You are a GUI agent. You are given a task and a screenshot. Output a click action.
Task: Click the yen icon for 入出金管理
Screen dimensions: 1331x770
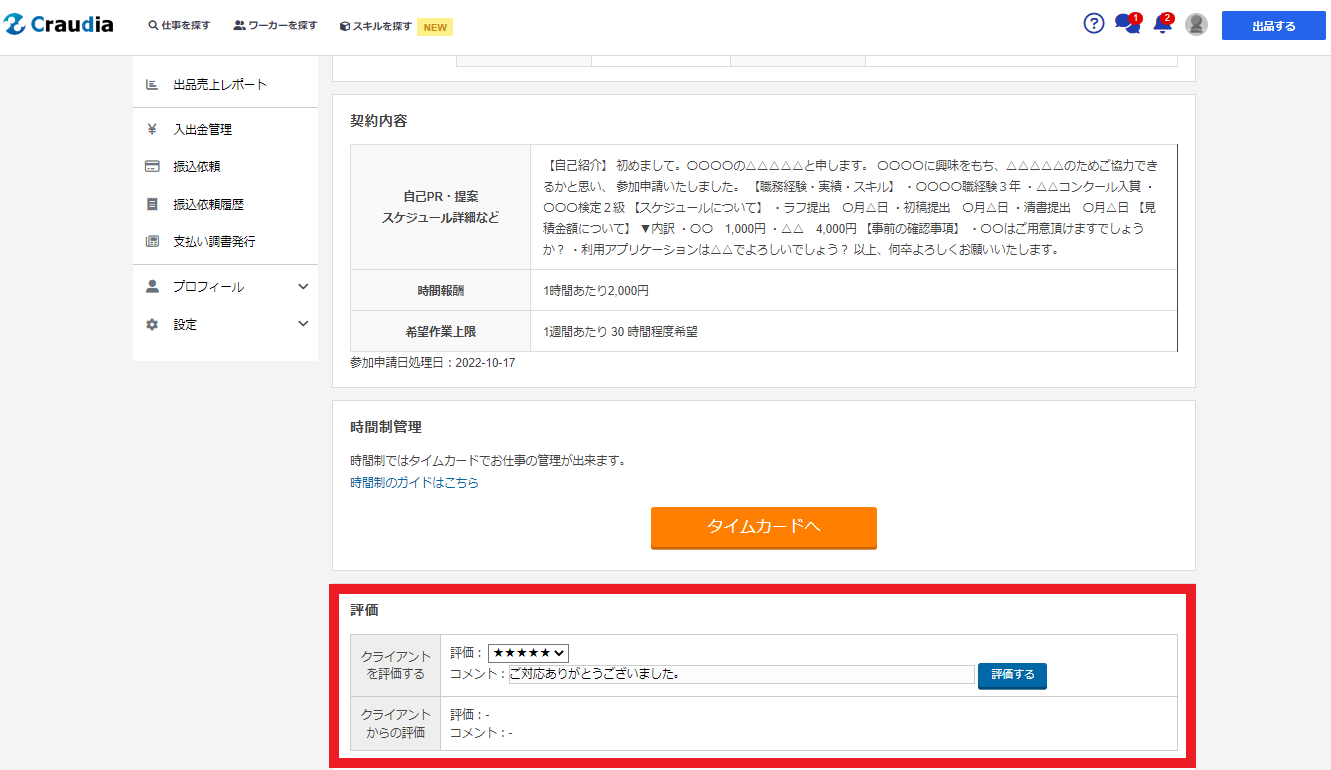tap(152, 129)
